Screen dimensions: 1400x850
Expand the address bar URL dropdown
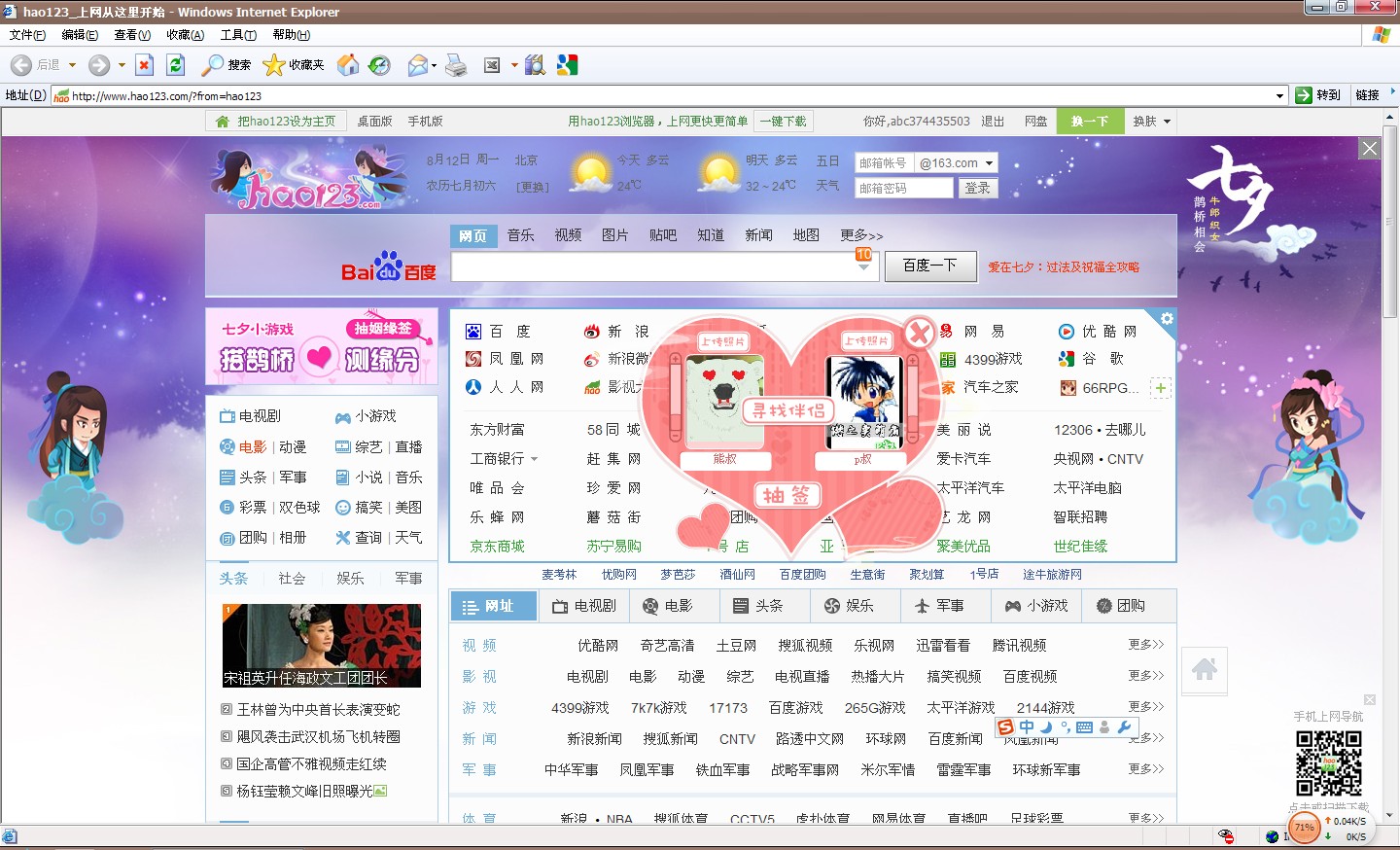coord(1279,95)
